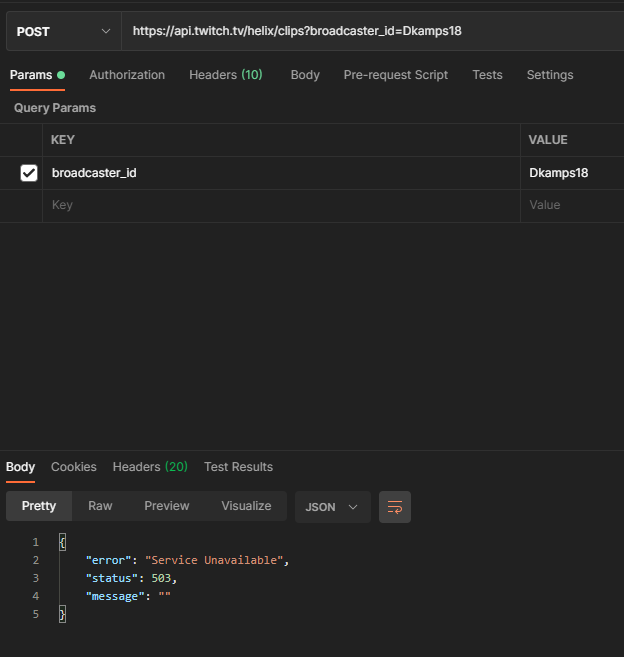The width and height of the screenshot is (624, 657).
Task: Switch to the Visualize view
Action: pyautogui.click(x=246, y=506)
